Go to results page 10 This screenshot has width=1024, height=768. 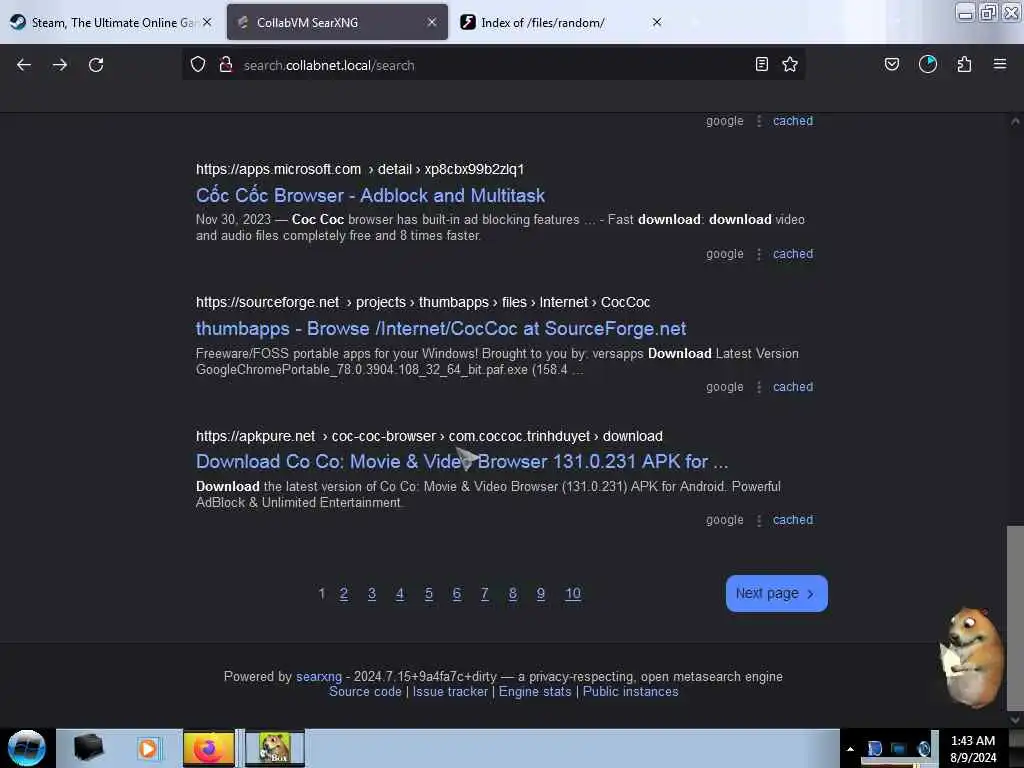(x=573, y=594)
